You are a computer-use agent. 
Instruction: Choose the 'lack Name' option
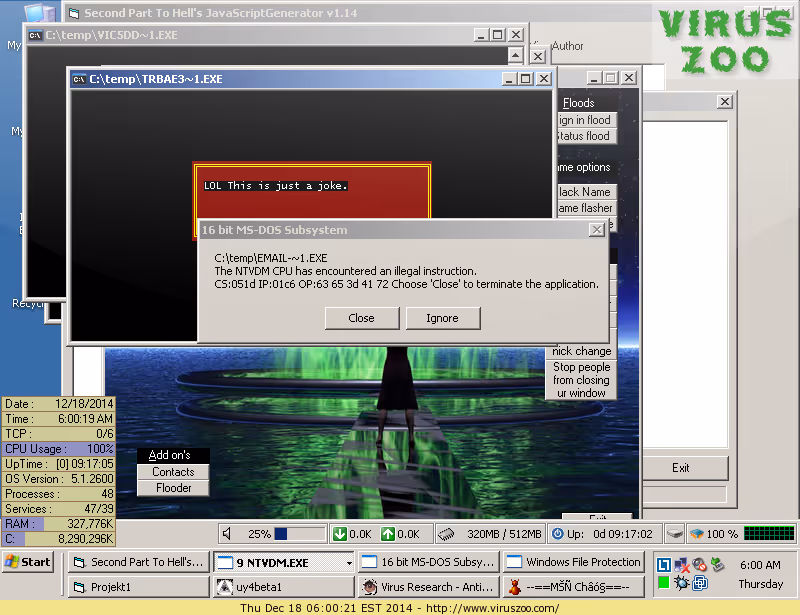point(586,192)
